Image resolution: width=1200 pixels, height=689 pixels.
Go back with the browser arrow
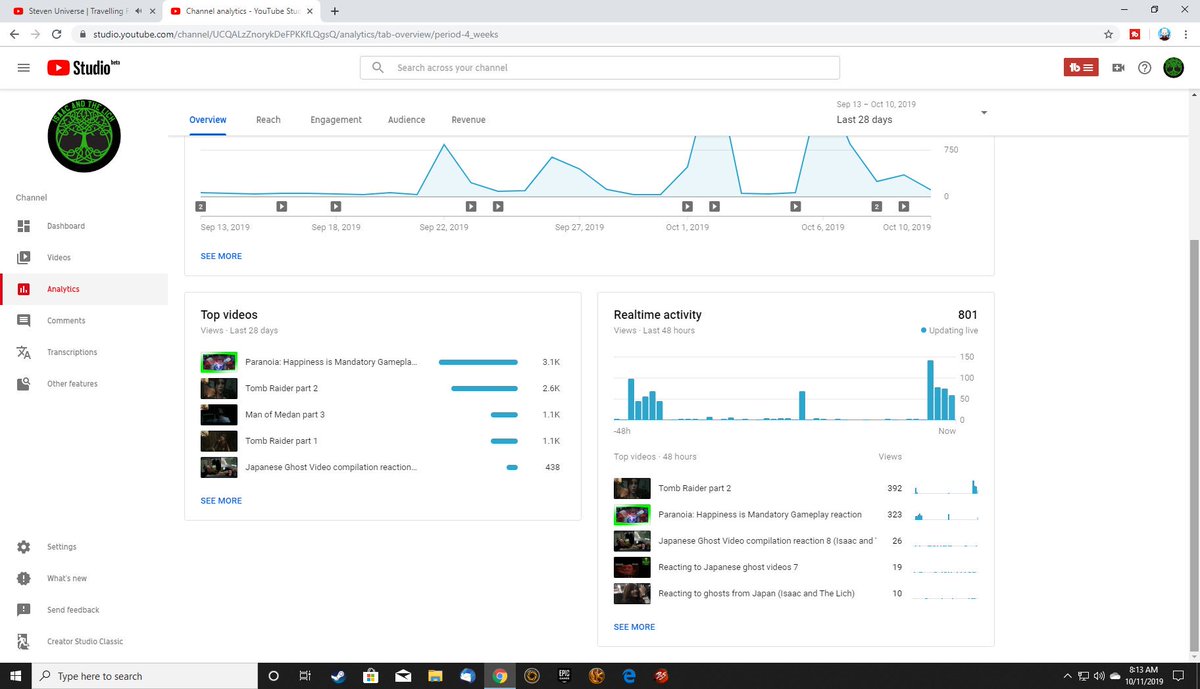pyautogui.click(x=14, y=33)
